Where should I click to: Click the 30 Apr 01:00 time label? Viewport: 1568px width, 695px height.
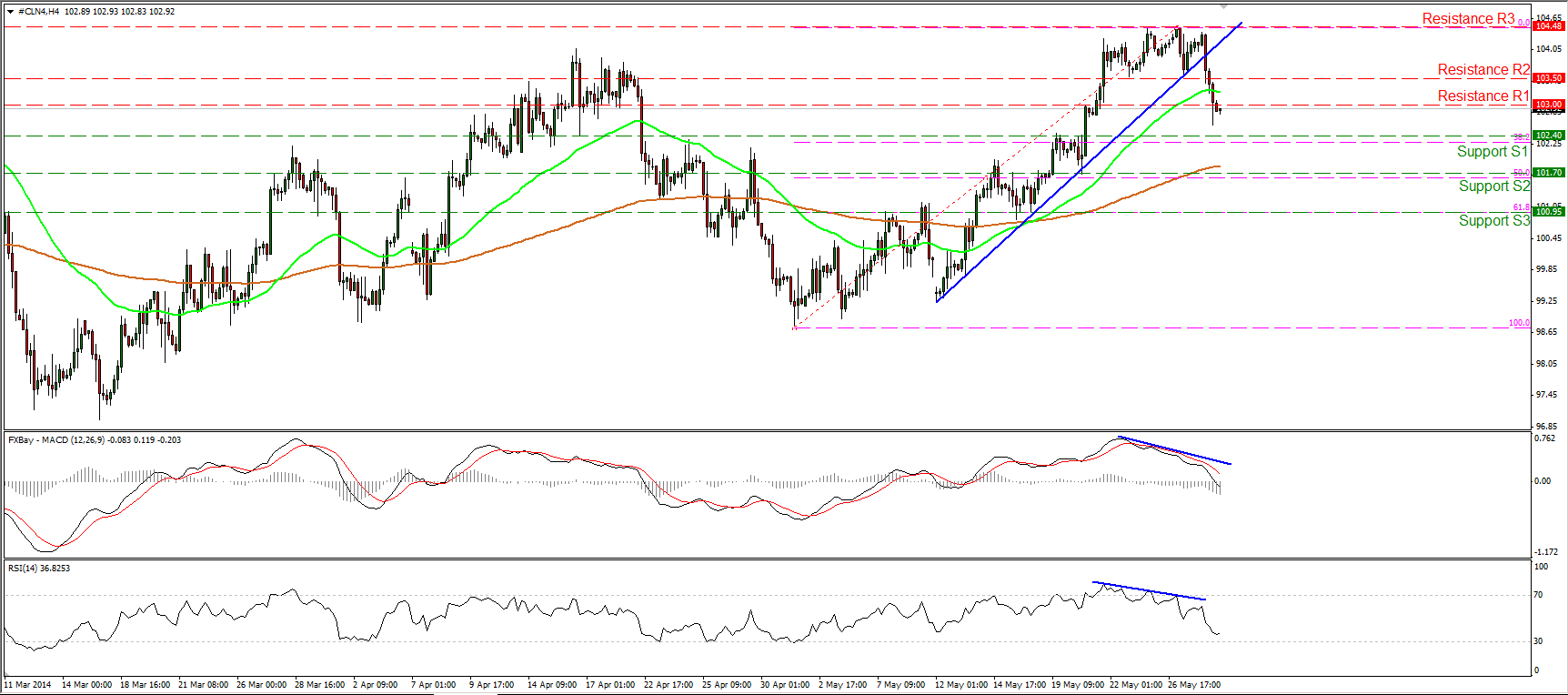pos(785,685)
